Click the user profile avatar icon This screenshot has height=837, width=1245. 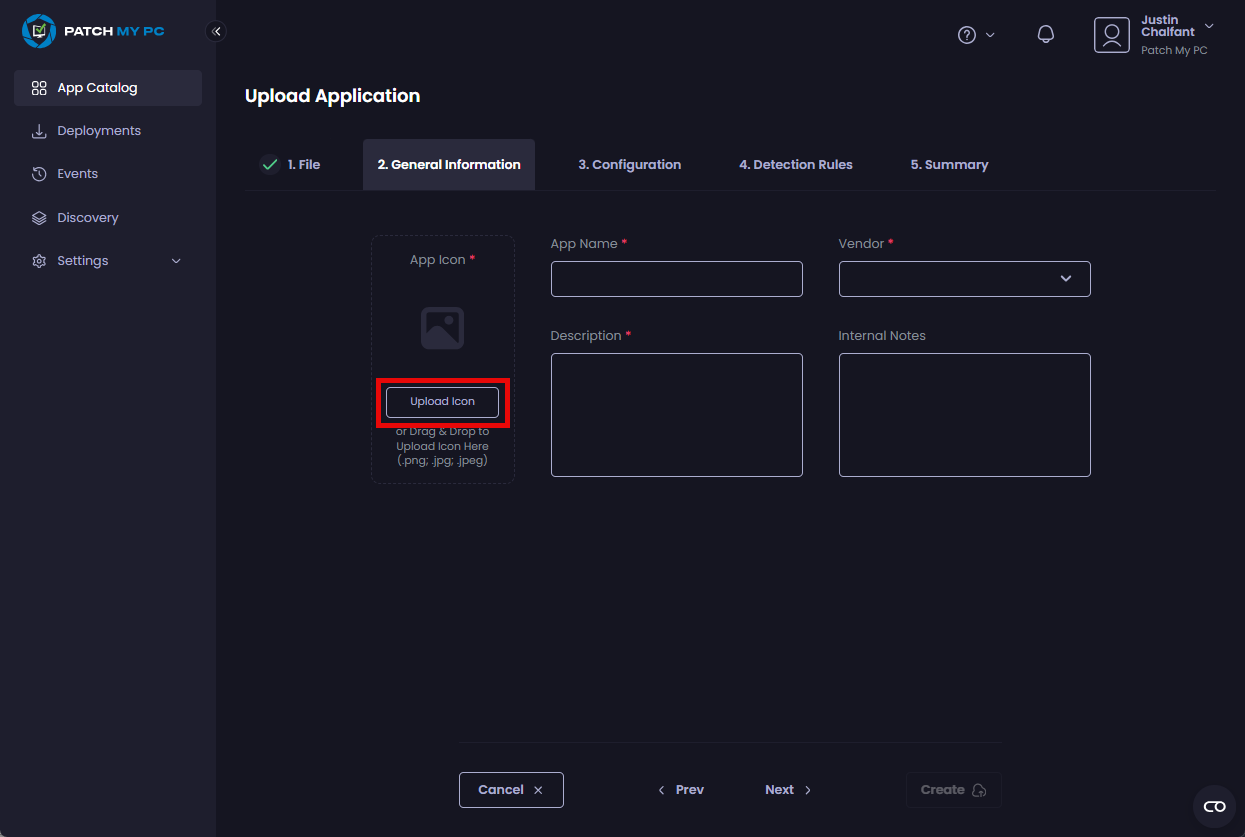1111,35
